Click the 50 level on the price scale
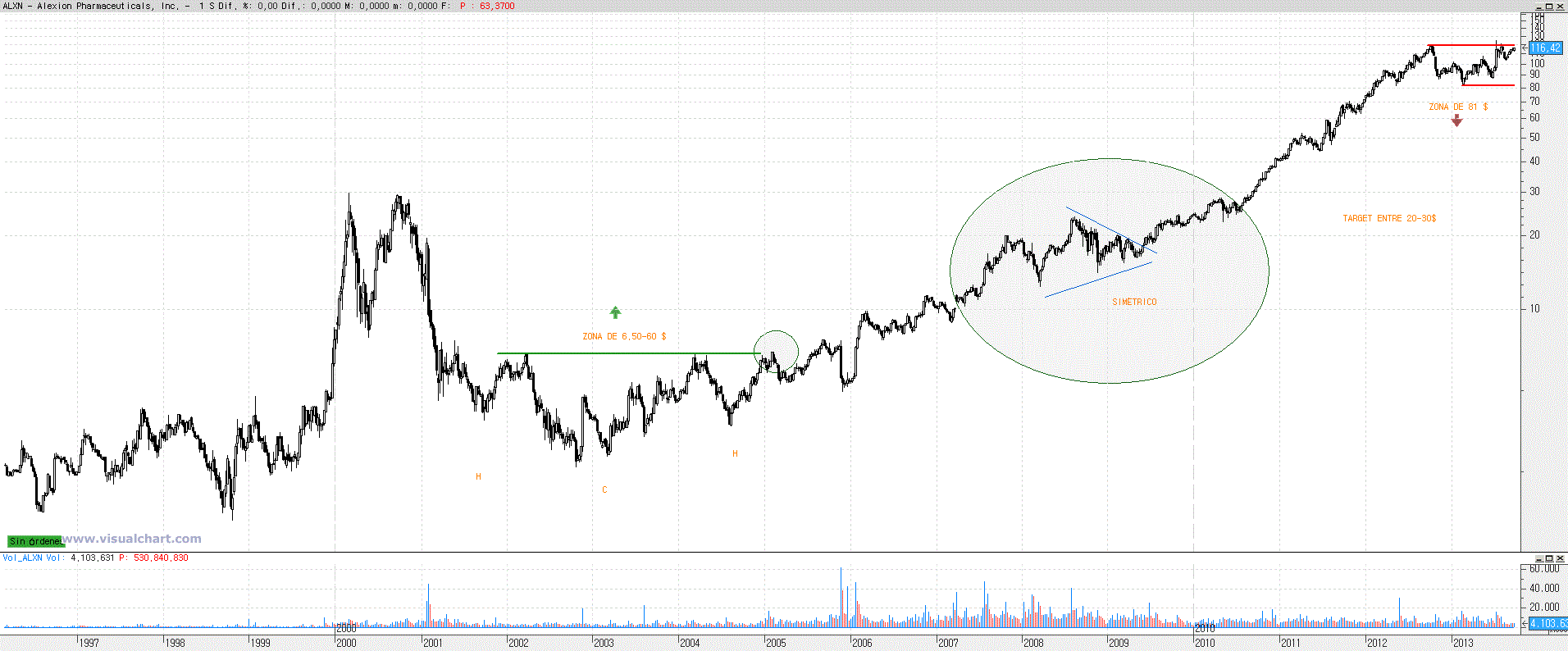Viewport: 1568px width, 651px height. [1534, 138]
